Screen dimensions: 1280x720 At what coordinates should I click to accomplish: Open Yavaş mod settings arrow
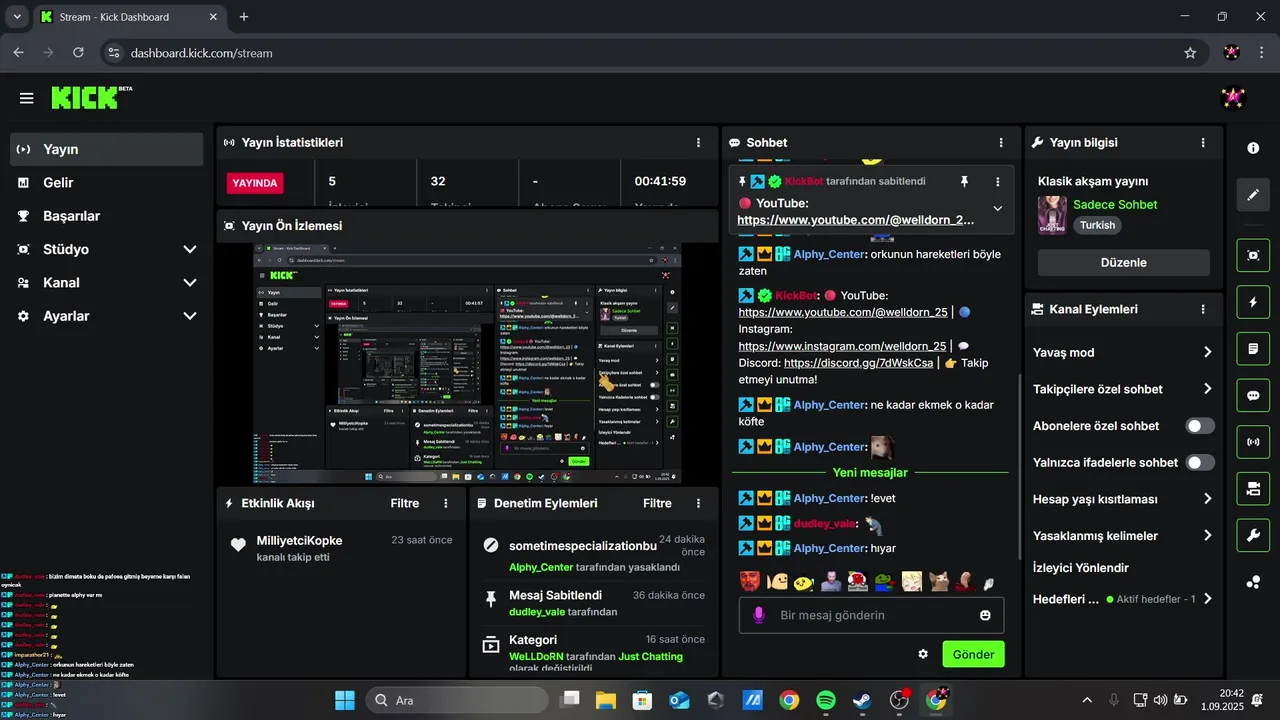[1207, 352]
